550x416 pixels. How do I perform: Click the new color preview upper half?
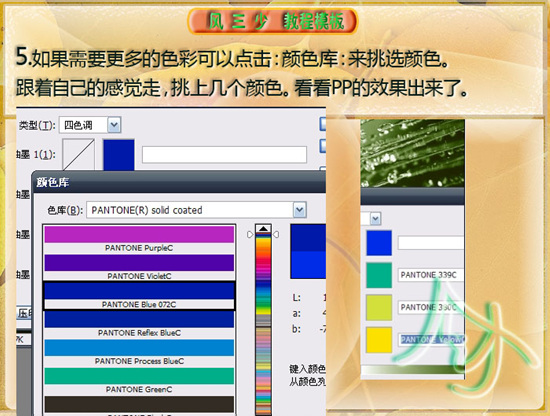point(308,238)
